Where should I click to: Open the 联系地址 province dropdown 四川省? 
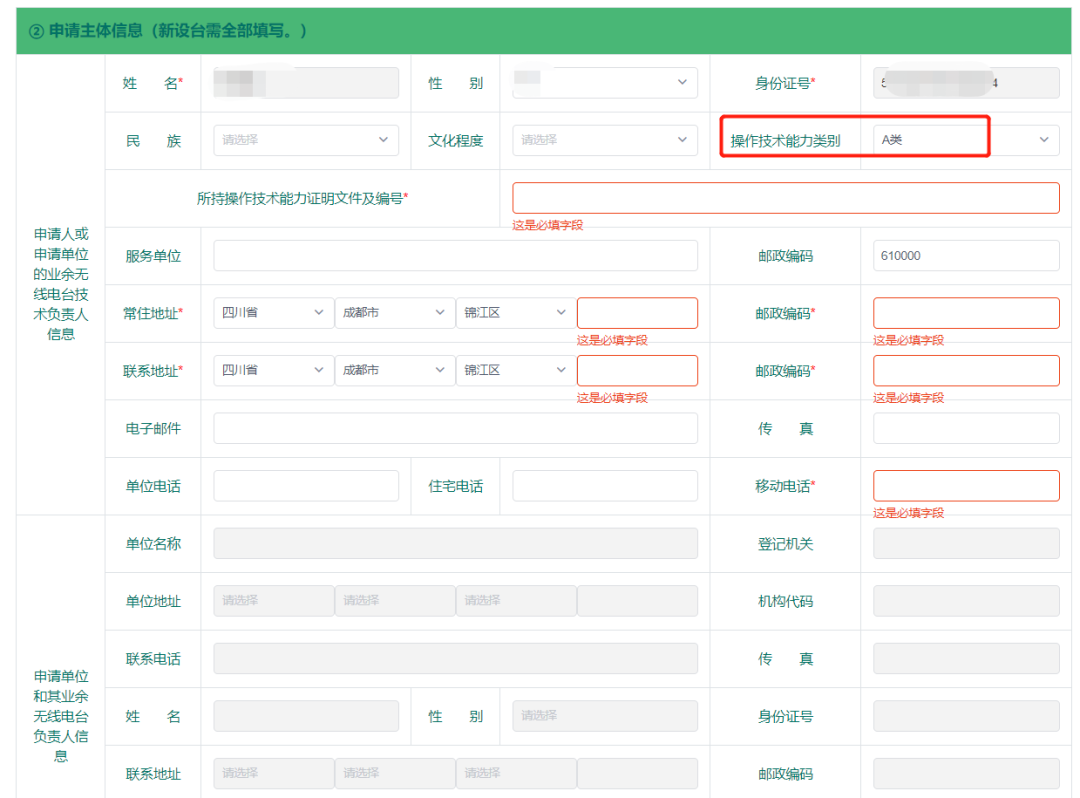(x=273, y=370)
